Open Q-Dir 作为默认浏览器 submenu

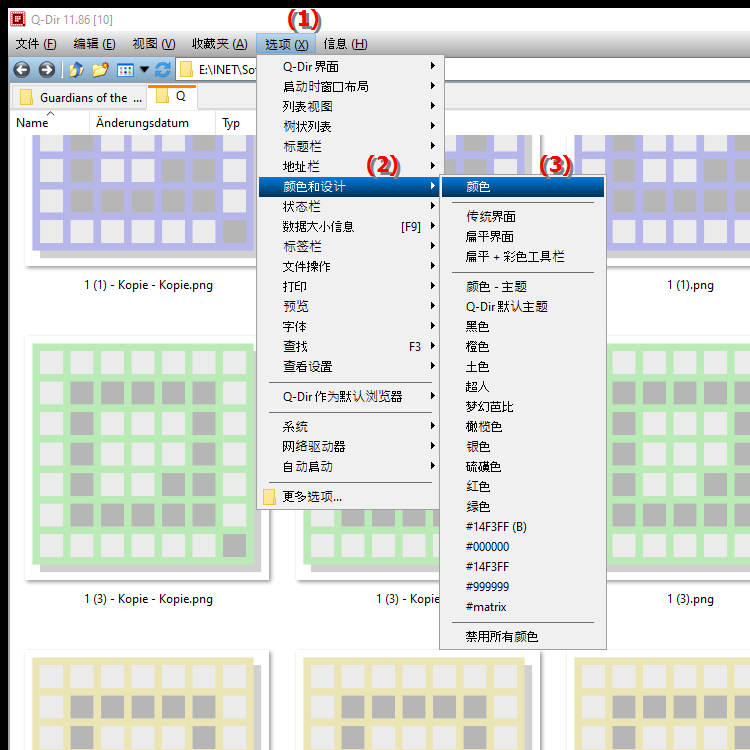click(x=348, y=397)
